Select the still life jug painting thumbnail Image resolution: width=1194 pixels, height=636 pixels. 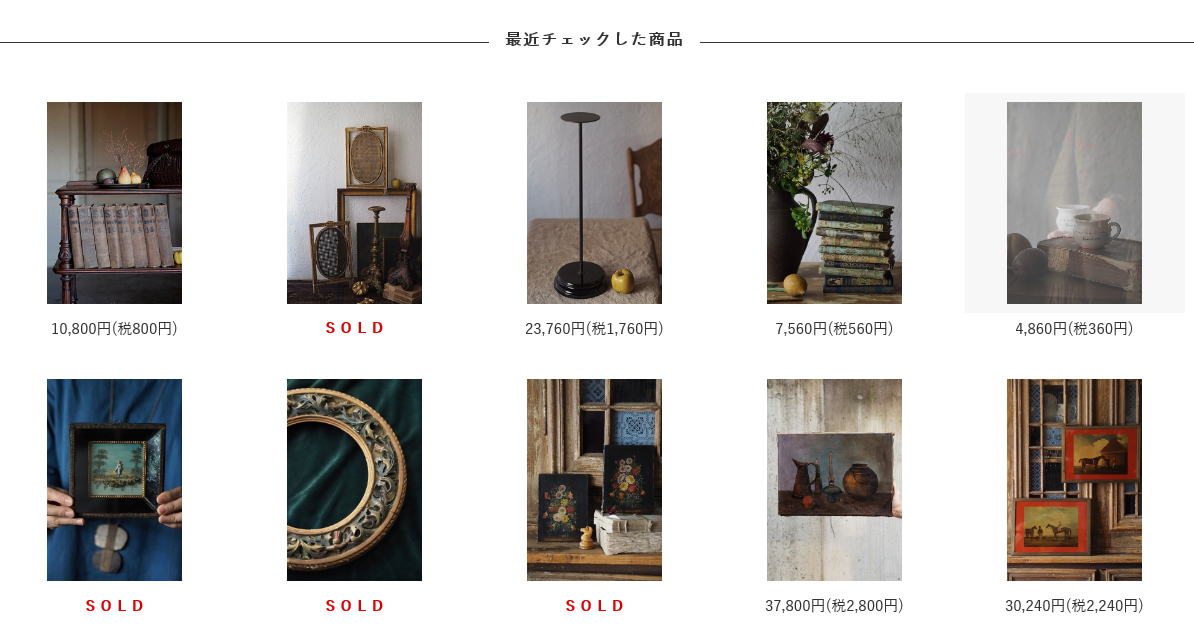(x=834, y=480)
